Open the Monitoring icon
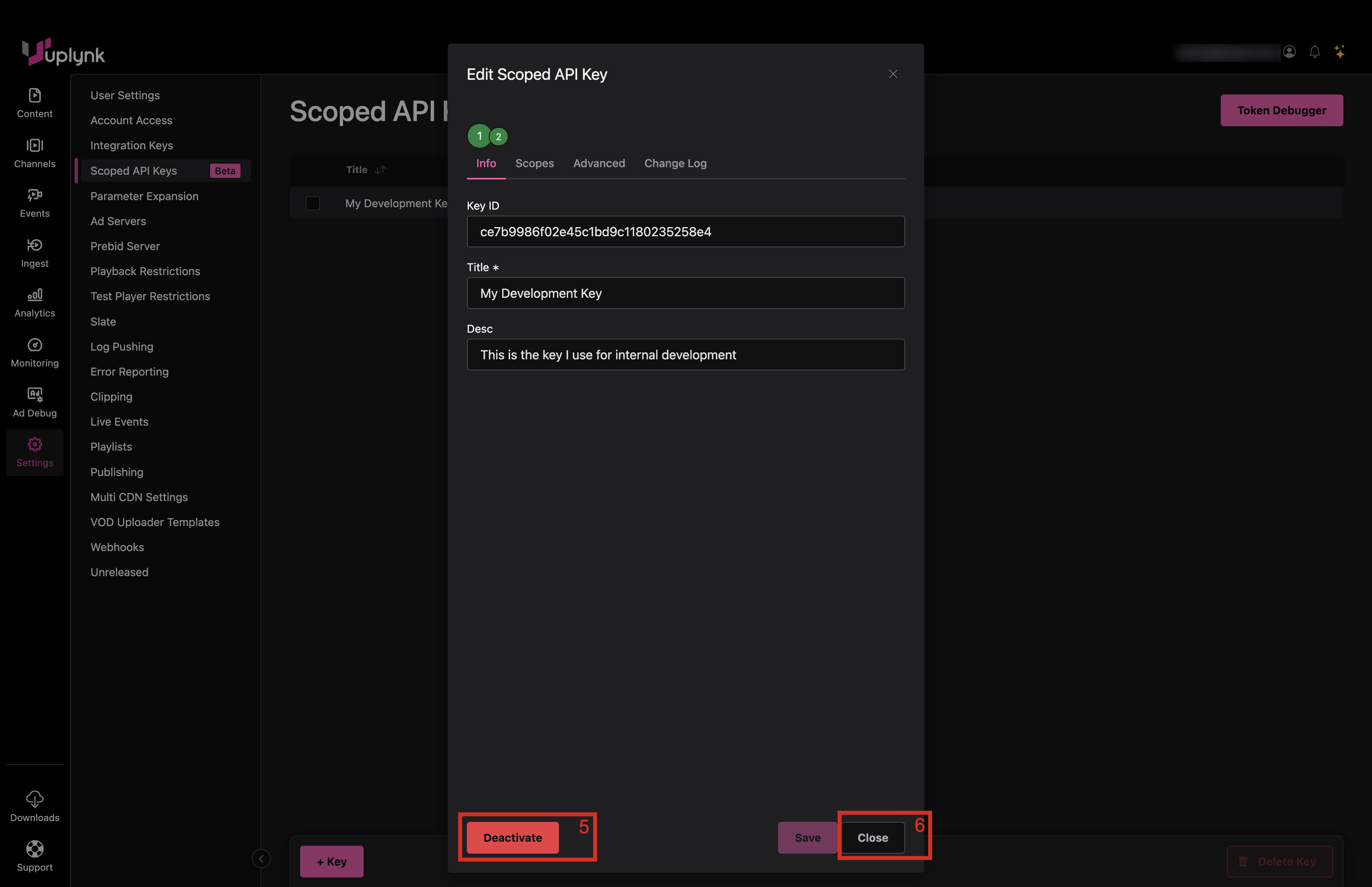Image resolution: width=1372 pixels, height=887 pixels. (35, 353)
